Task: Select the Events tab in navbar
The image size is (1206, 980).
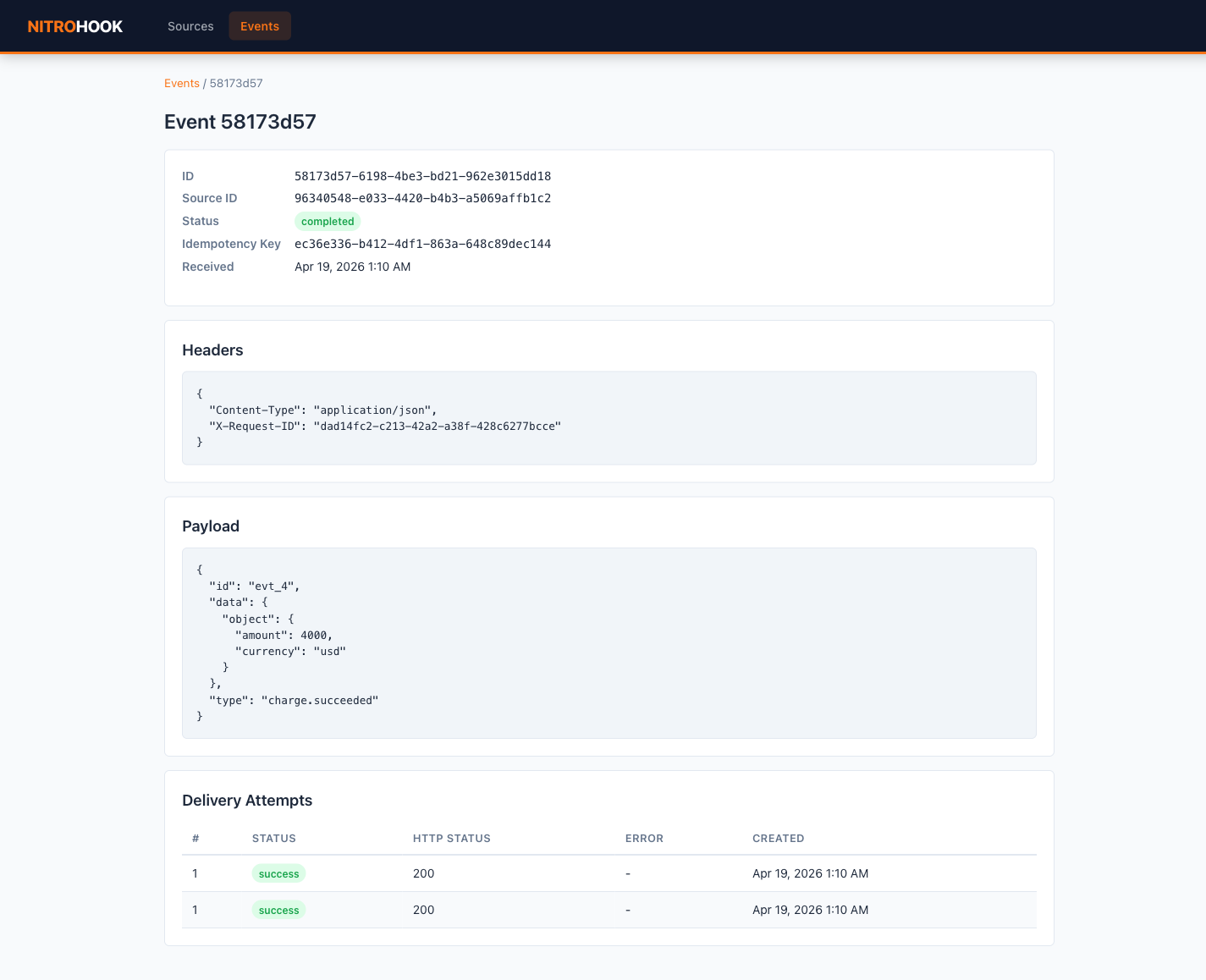Action: click(x=259, y=26)
